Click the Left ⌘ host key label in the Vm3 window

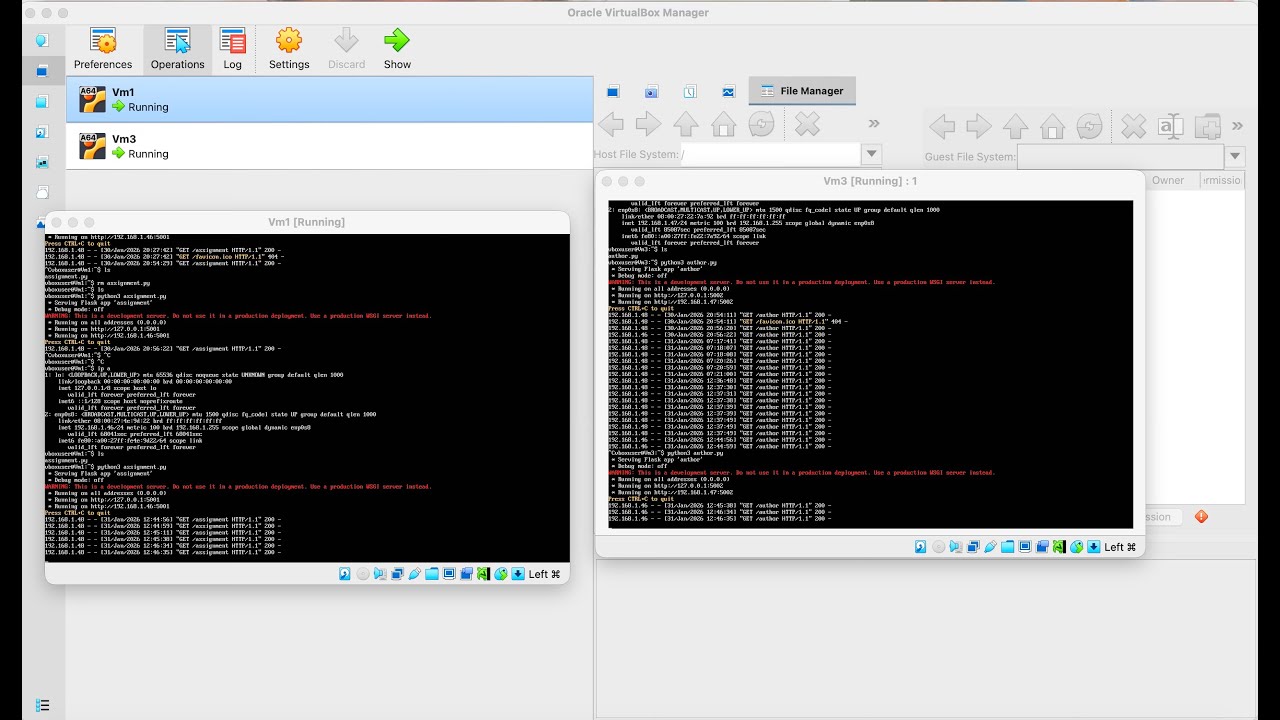click(x=1120, y=547)
